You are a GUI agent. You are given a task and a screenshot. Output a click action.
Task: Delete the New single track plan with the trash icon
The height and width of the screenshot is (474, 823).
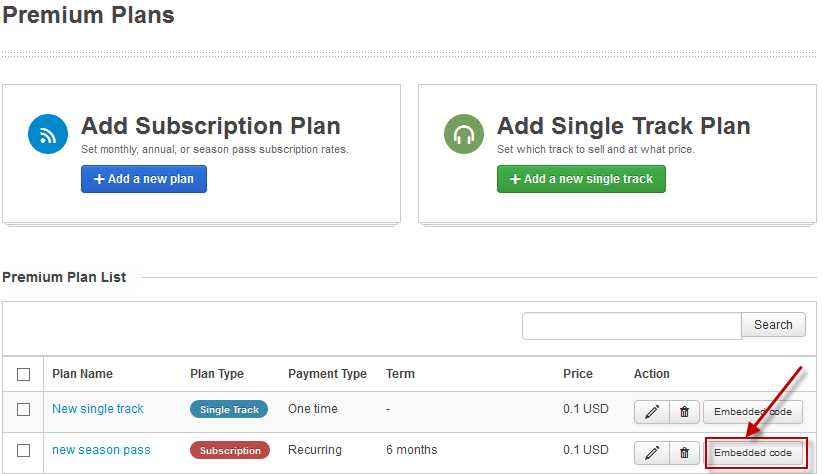pos(684,412)
